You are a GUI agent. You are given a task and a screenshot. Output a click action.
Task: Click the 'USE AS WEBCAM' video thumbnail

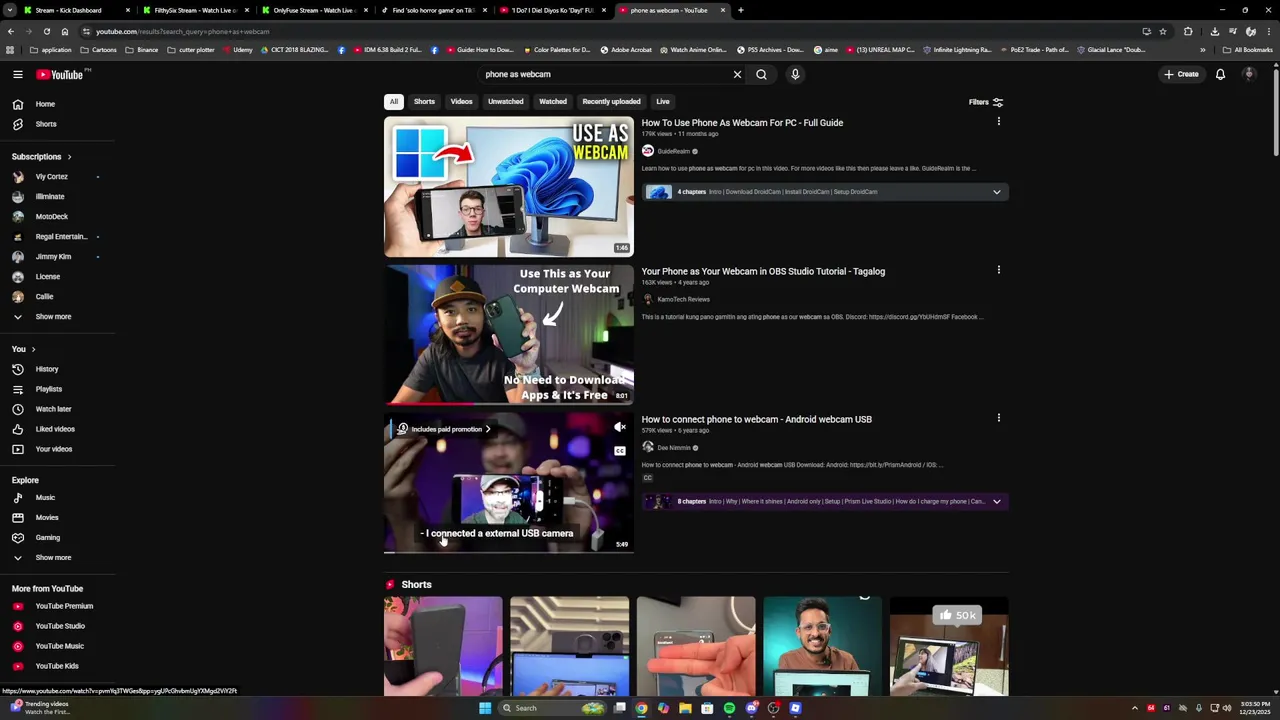point(509,187)
